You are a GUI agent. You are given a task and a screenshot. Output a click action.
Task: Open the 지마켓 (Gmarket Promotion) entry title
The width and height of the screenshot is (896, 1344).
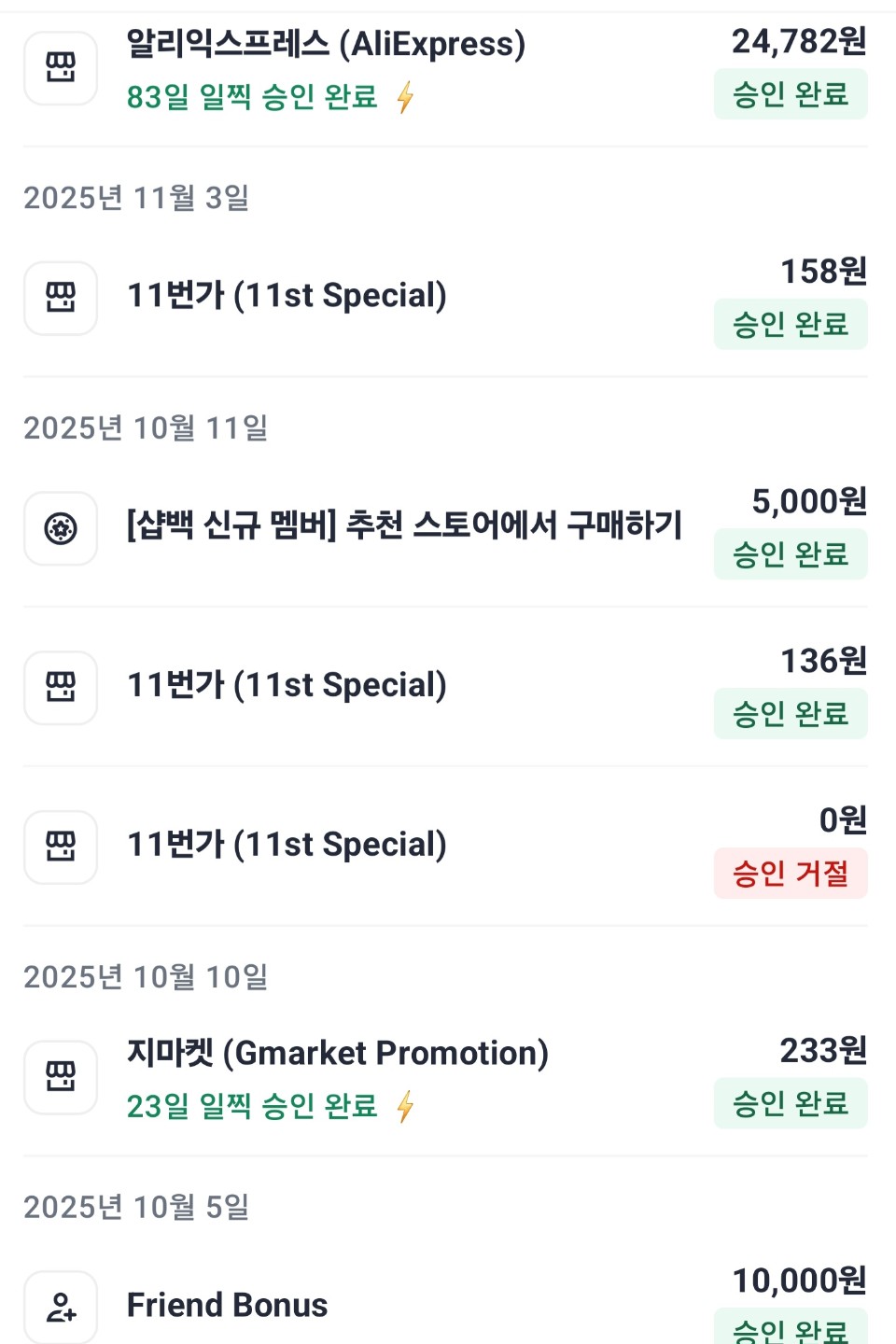337,1053
